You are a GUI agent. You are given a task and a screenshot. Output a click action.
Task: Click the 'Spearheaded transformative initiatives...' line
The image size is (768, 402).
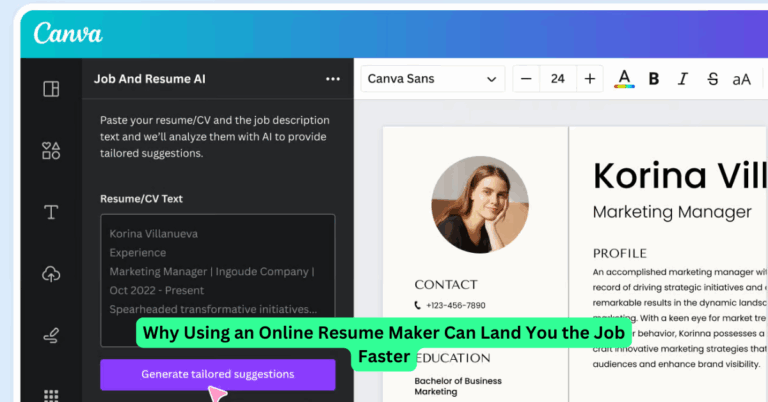point(213,309)
